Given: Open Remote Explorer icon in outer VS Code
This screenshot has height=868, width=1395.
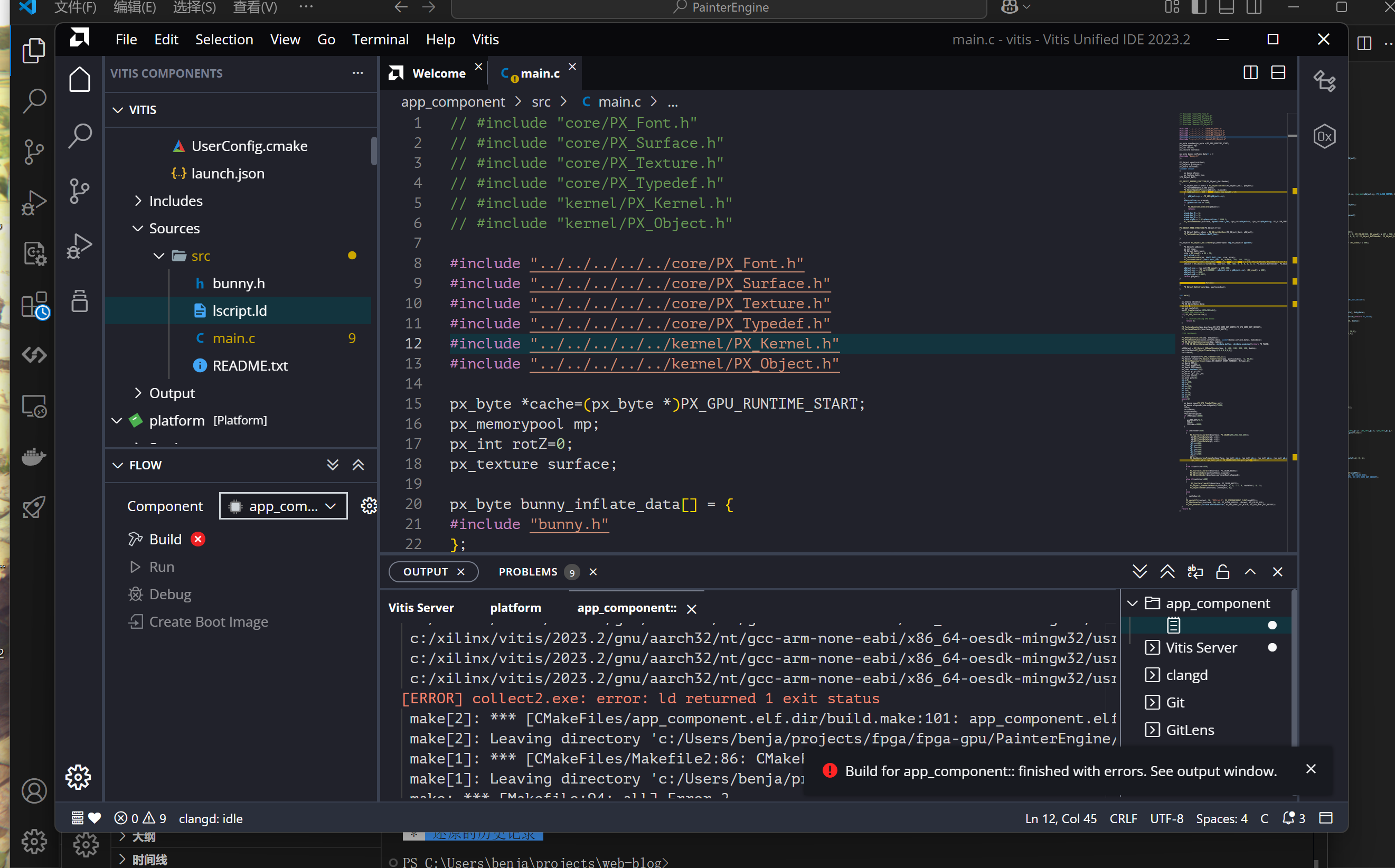Looking at the screenshot, I should (x=34, y=407).
